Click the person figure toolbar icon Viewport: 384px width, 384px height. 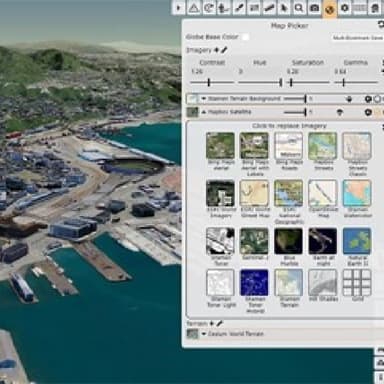(224, 8)
